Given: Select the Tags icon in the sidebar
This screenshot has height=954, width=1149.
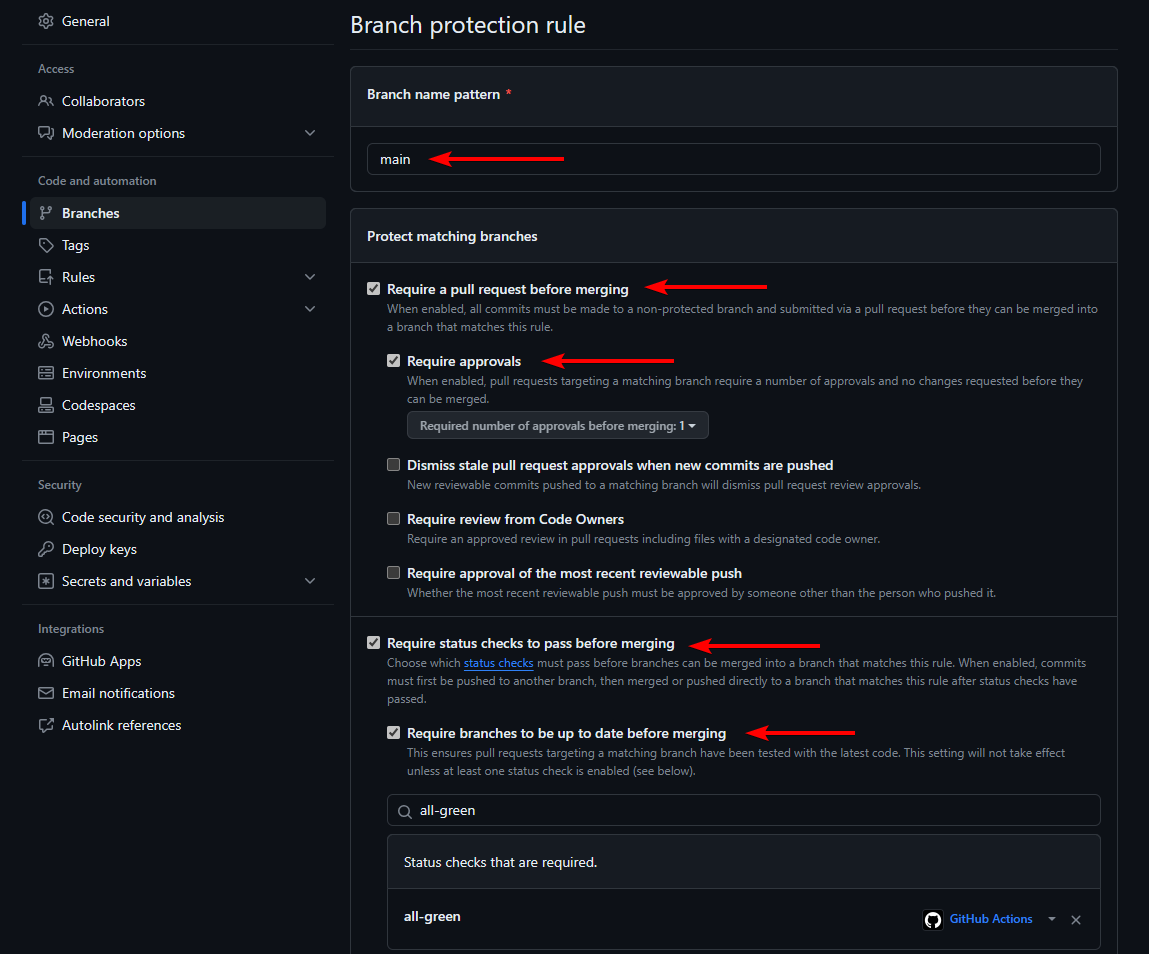Looking at the screenshot, I should (x=44, y=245).
